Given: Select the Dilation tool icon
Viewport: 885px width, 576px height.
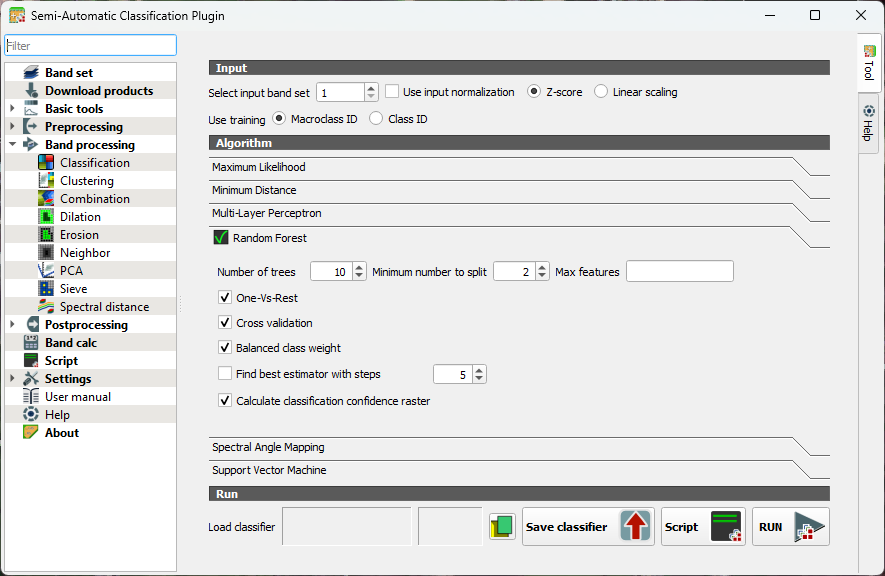Looking at the screenshot, I should coord(46,217).
